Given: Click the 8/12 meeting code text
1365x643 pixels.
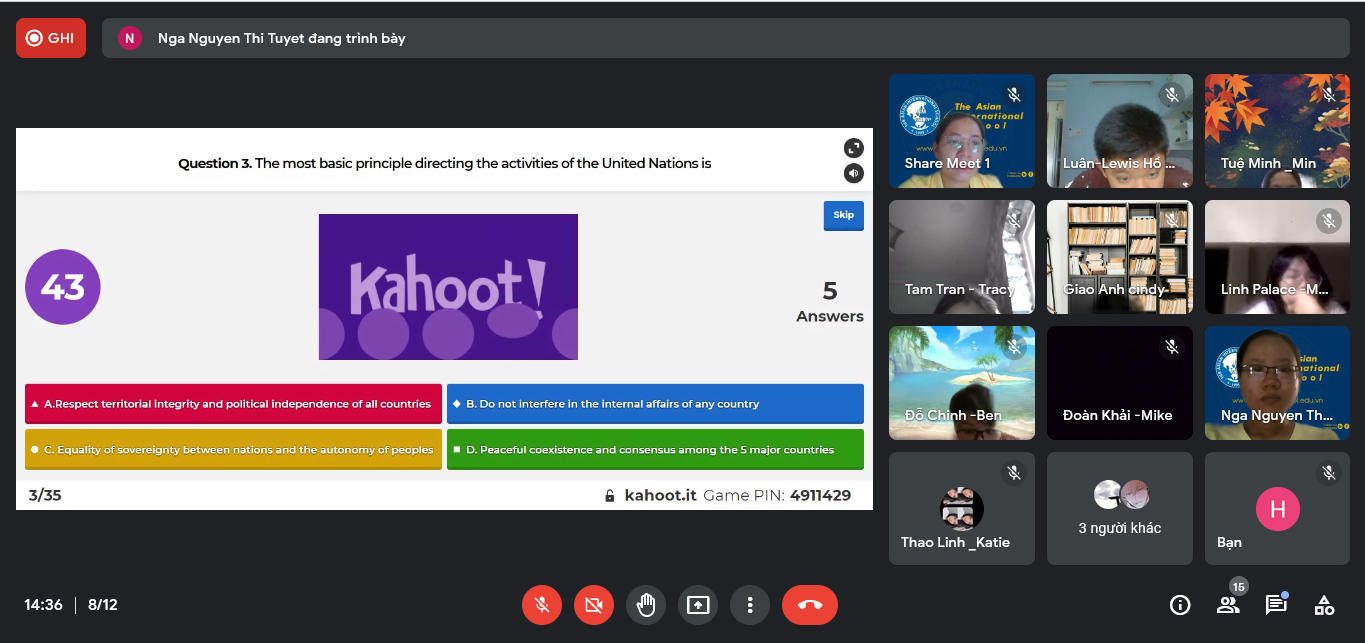Looking at the screenshot, I should point(103,605).
